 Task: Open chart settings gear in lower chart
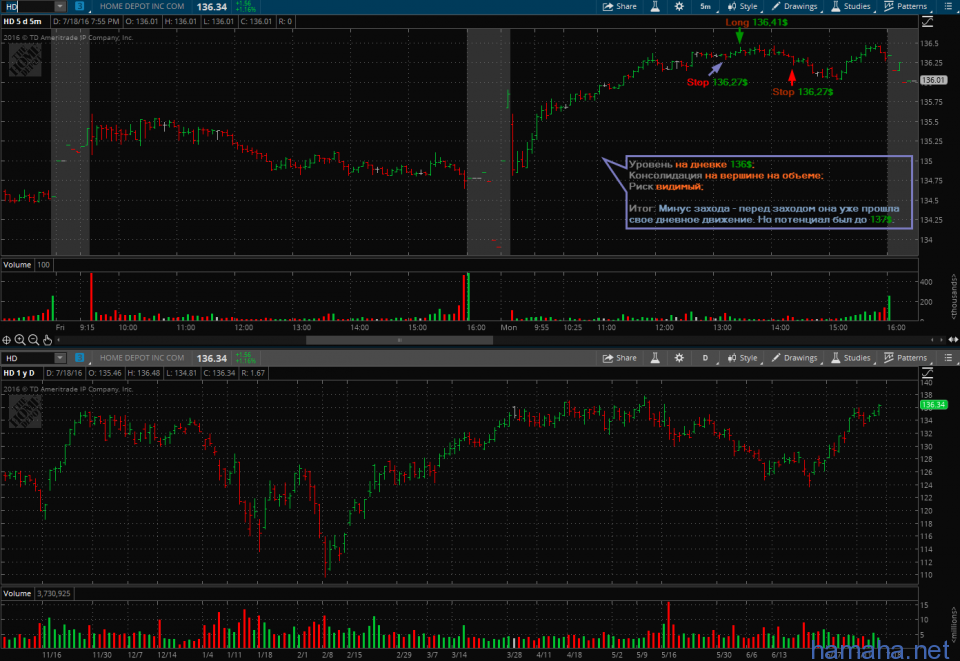point(679,358)
